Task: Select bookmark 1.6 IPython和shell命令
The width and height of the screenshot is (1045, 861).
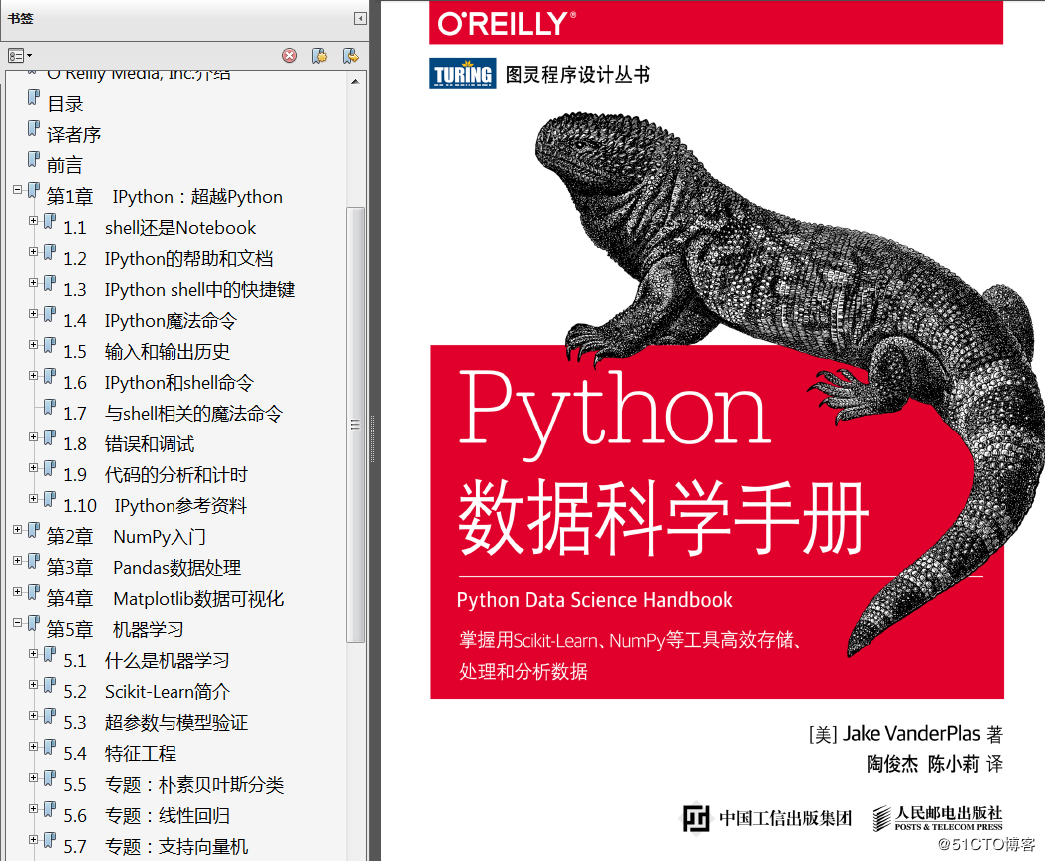Action: [x=158, y=383]
